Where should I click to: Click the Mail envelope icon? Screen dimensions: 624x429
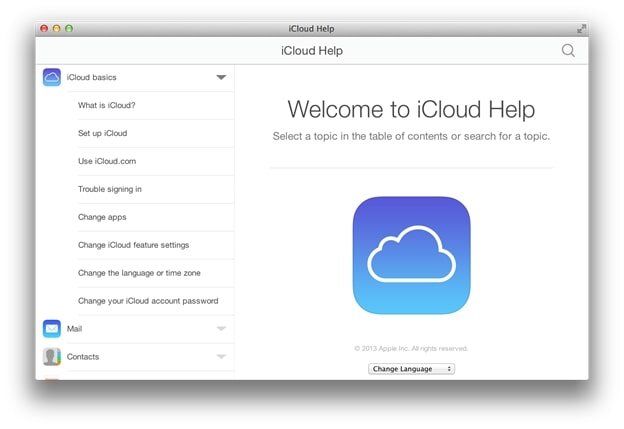click(x=52, y=329)
